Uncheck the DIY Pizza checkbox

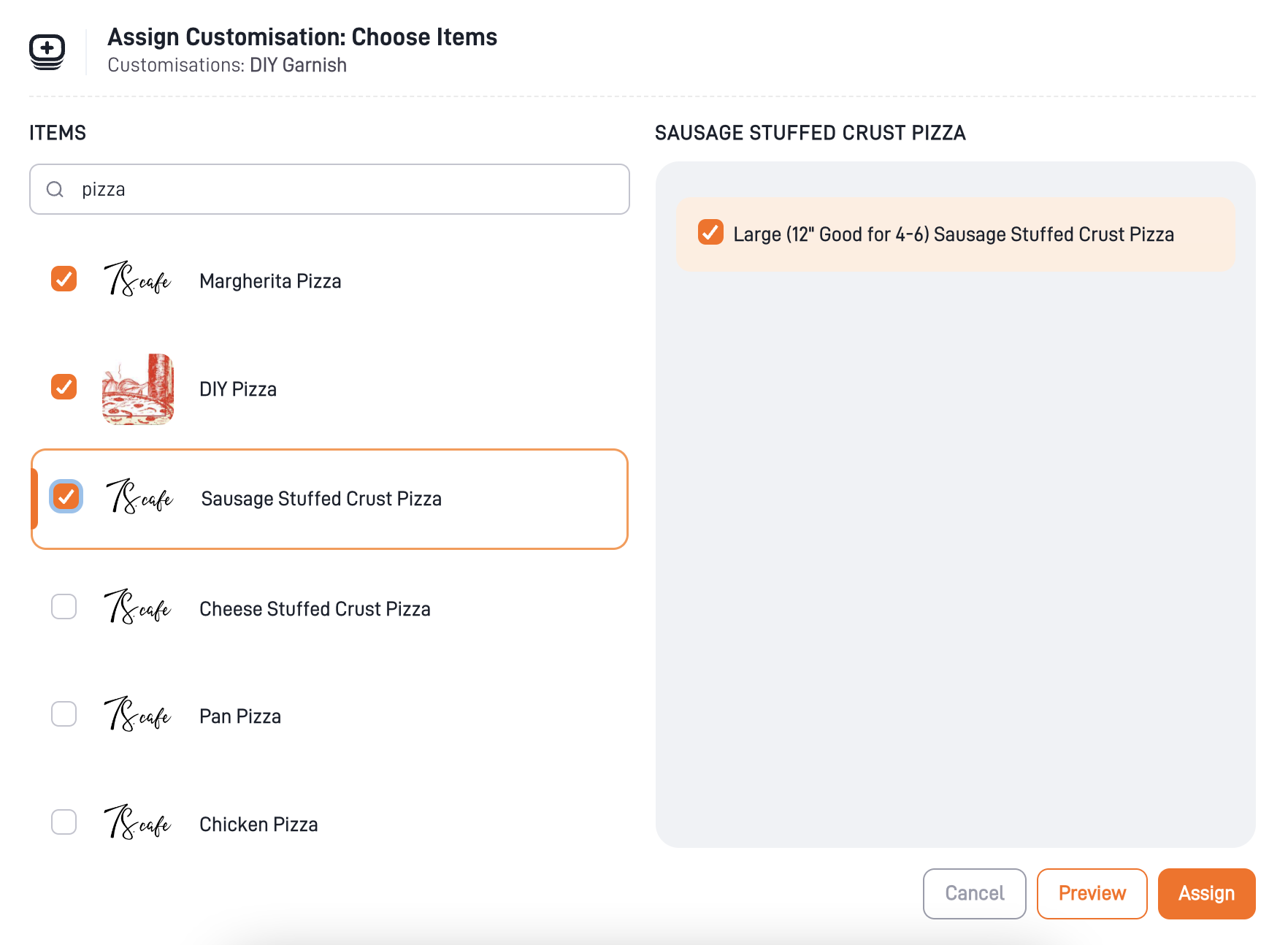coord(64,387)
